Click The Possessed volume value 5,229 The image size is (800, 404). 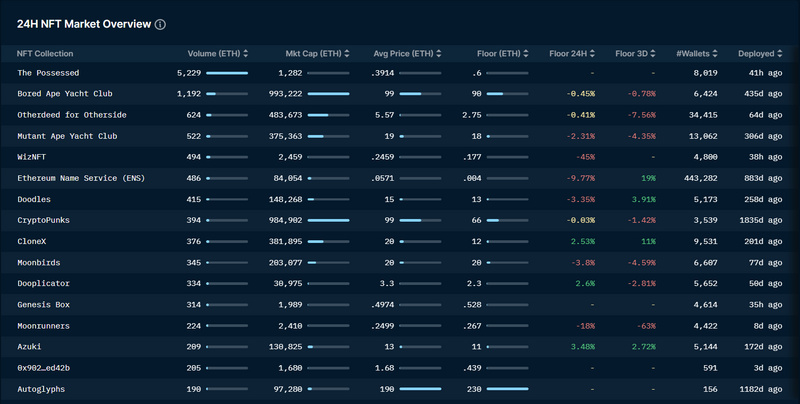pos(189,73)
